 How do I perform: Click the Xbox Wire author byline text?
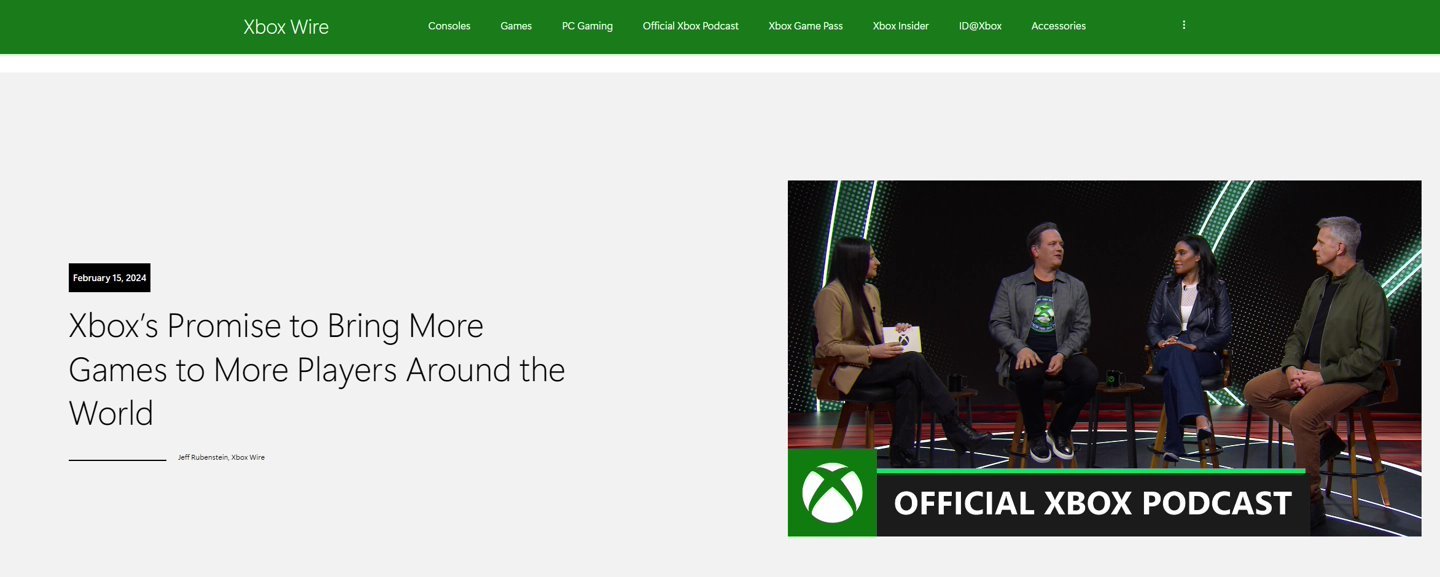pyautogui.click(x=248, y=457)
